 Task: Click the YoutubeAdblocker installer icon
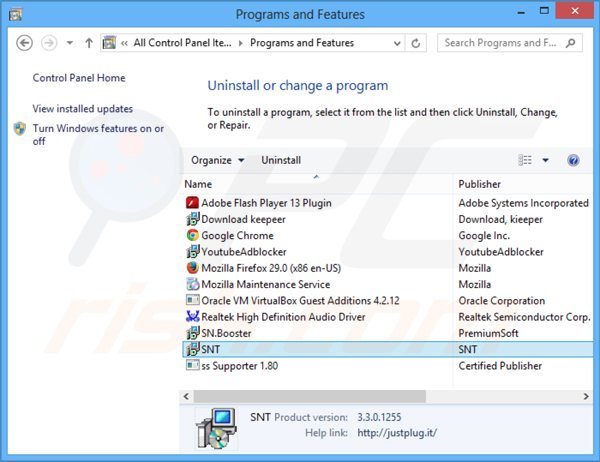[192, 251]
